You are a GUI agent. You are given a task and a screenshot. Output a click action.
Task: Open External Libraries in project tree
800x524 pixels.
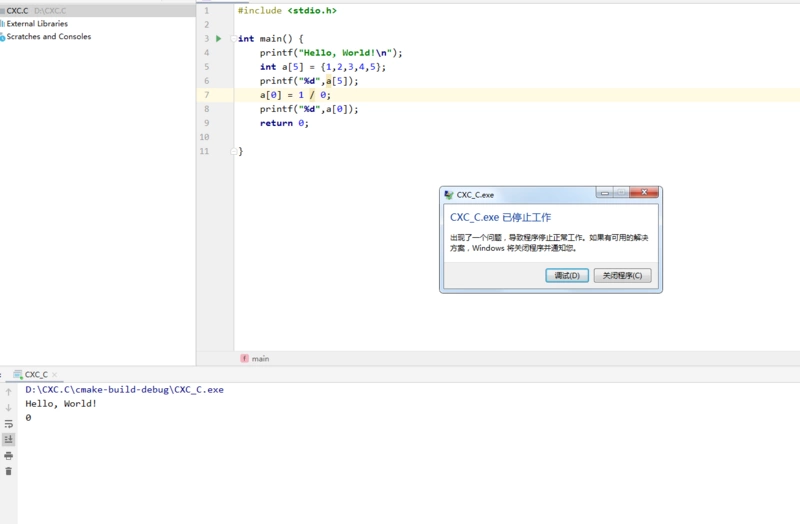37,23
